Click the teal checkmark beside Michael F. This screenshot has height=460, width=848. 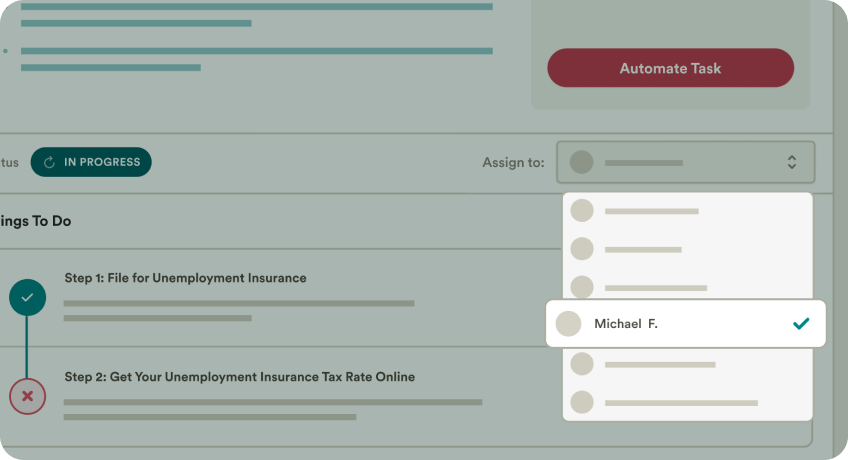coord(800,324)
